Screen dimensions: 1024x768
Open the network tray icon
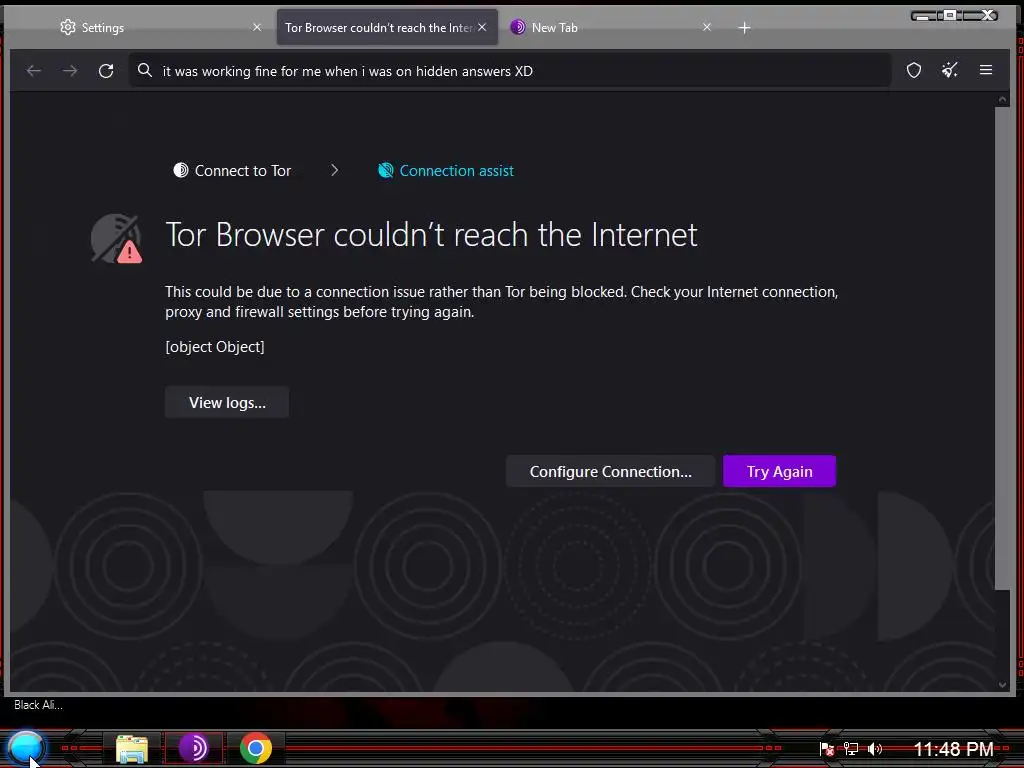[851, 749]
